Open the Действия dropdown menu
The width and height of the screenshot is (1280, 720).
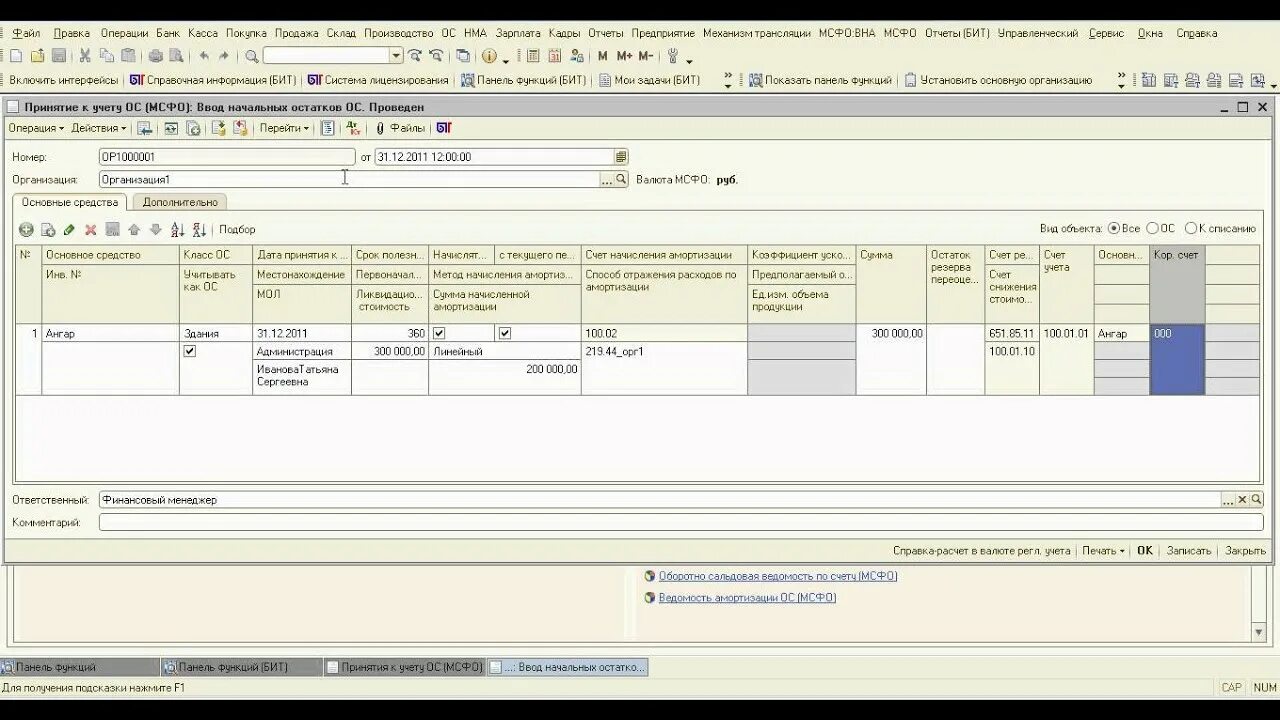(x=98, y=128)
